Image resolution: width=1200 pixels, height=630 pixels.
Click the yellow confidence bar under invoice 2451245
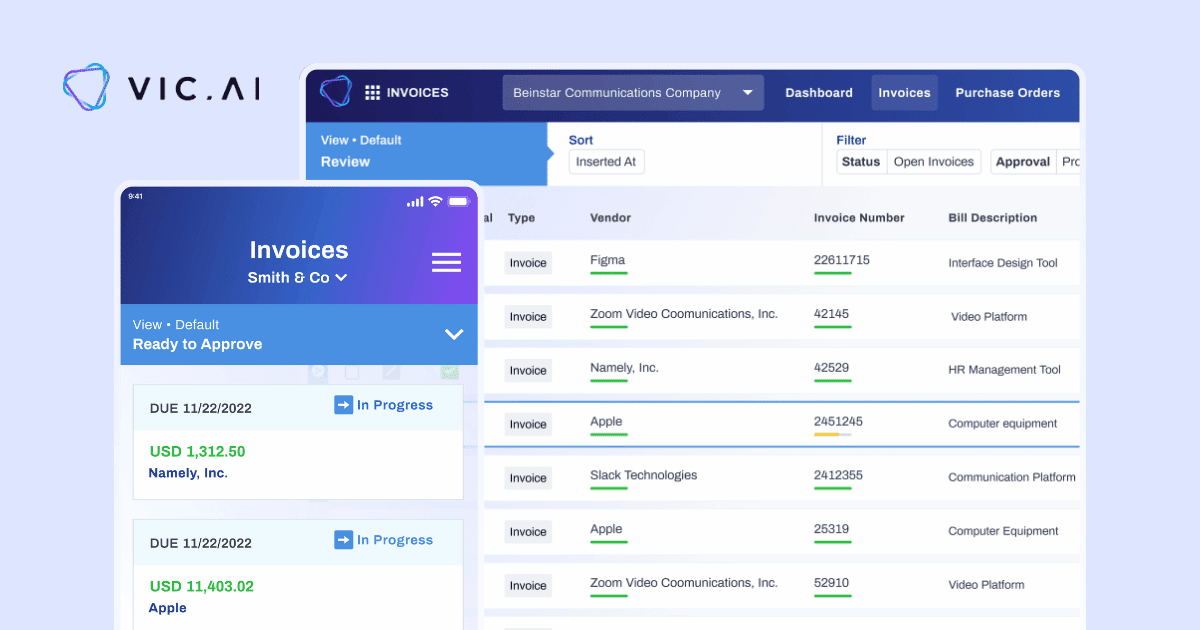[827, 434]
